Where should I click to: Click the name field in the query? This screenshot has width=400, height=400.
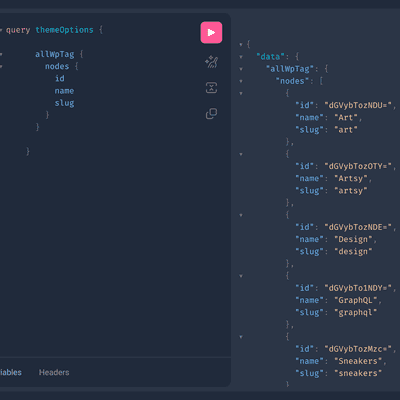(x=64, y=91)
